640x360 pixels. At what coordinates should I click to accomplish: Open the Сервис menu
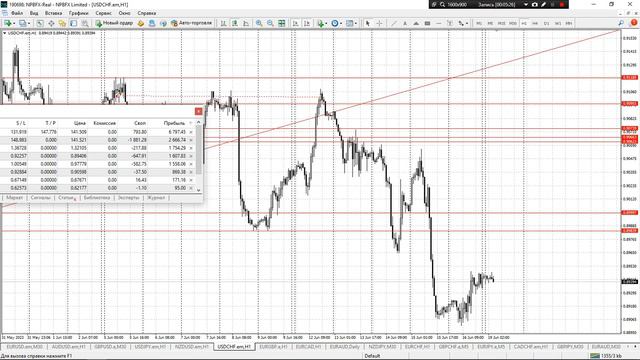[x=103, y=13]
